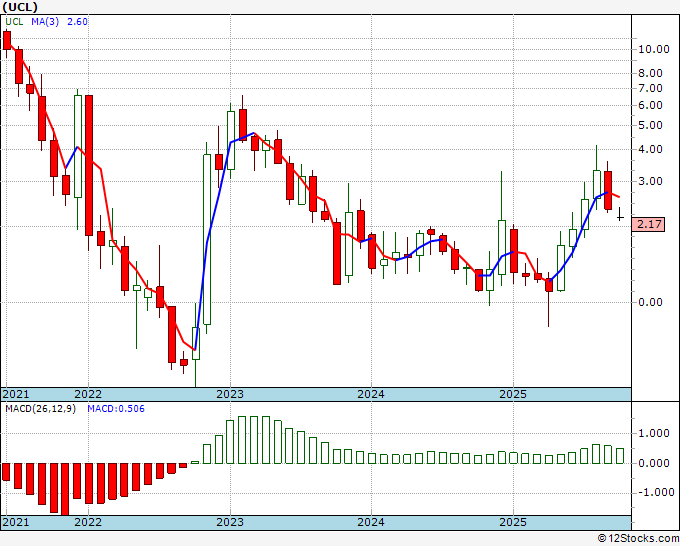This screenshot has width=680, height=546.
Task: Click the lowest red MACD bar before 2022
Action: [65, 489]
